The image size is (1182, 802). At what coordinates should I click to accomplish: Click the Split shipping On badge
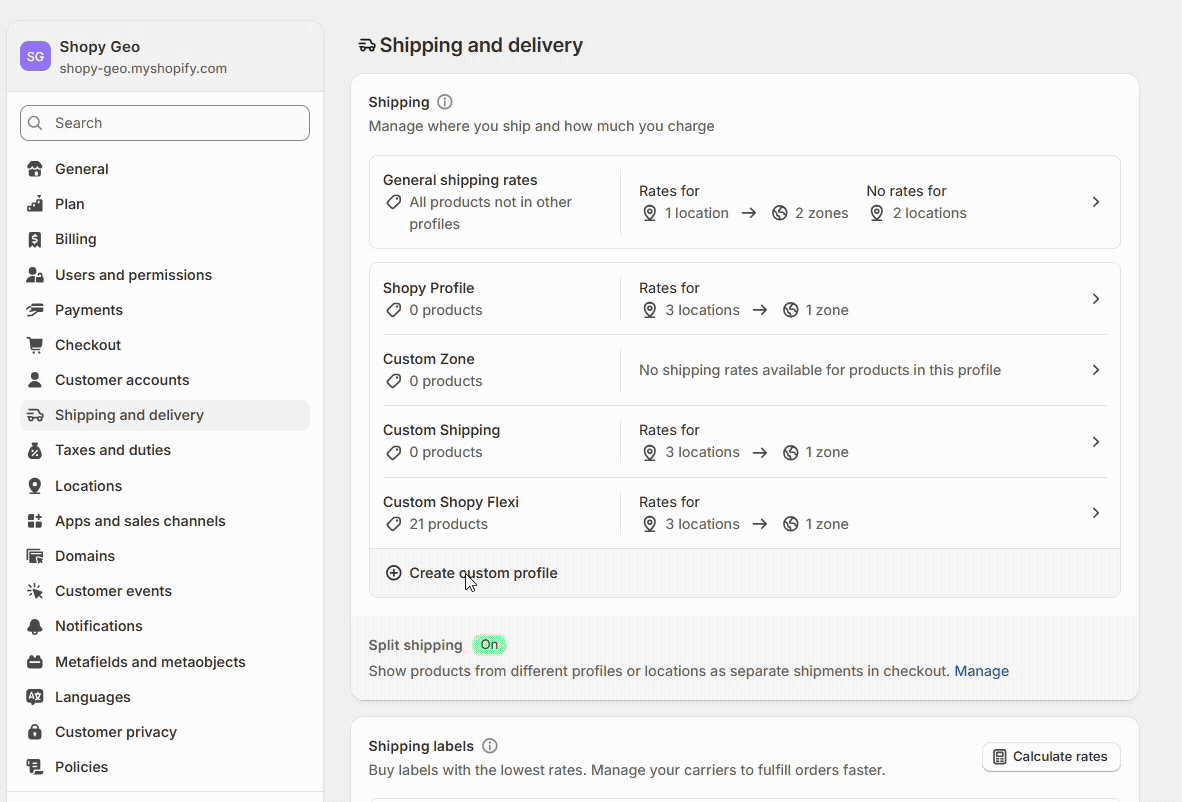(x=489, y=644)
